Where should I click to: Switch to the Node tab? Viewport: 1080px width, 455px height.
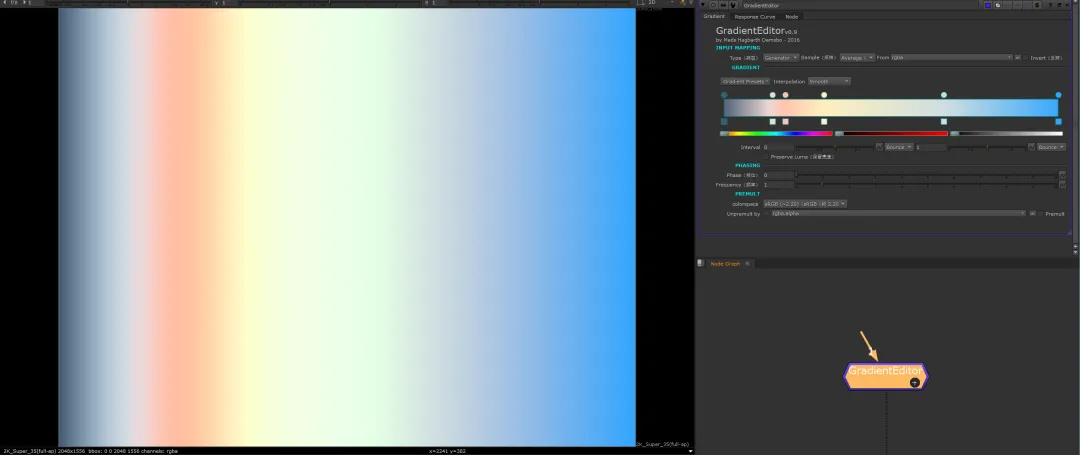tap(792, 17)
